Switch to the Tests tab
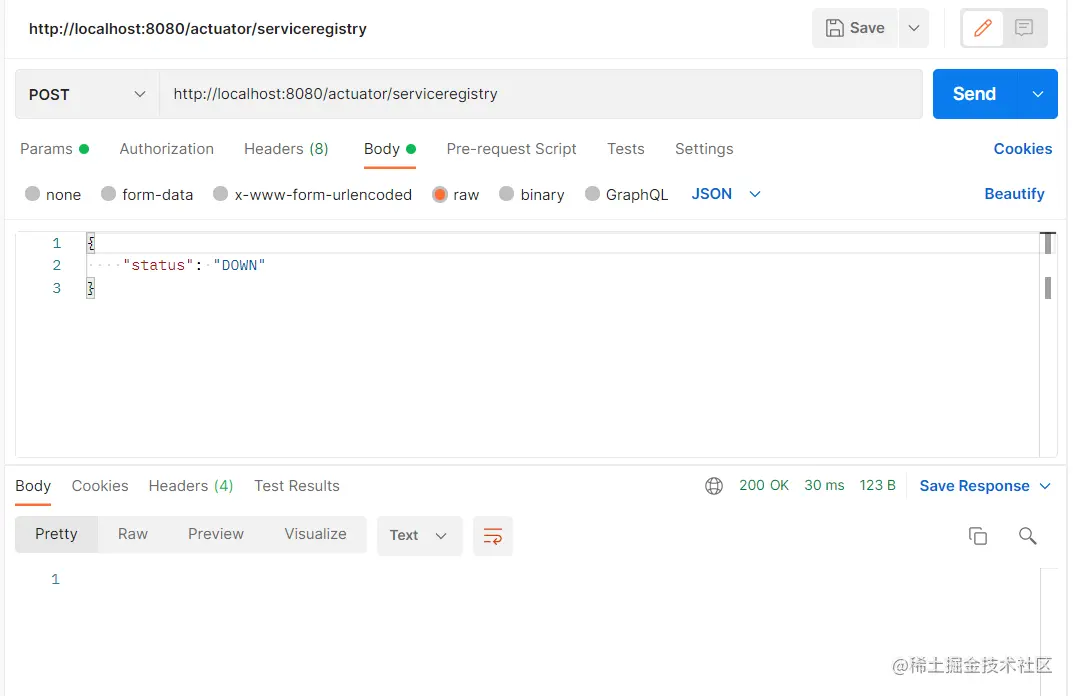 coord(625,149)
